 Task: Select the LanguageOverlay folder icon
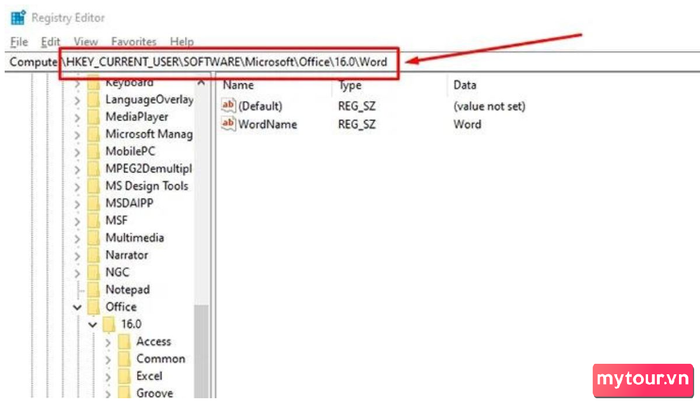click(94, 100)
